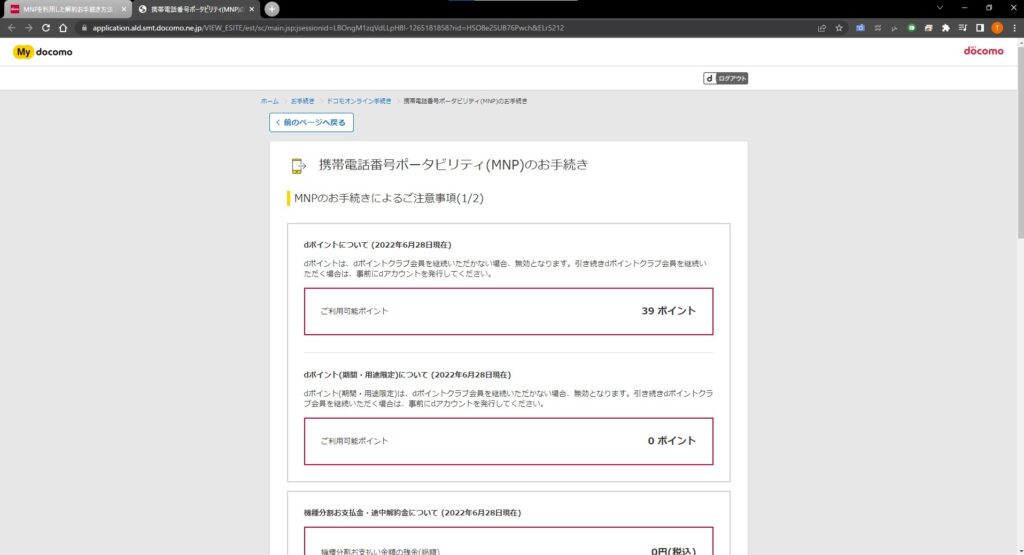Viewport: 1024px width, 555px height.
Task: Click the 0 ポイント value
Action: (x=671, y=441)
